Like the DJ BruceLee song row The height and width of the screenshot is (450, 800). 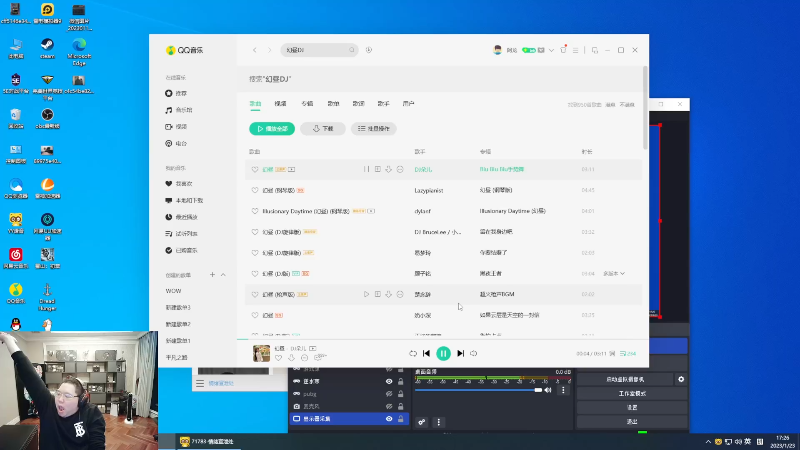click(255, 232)
